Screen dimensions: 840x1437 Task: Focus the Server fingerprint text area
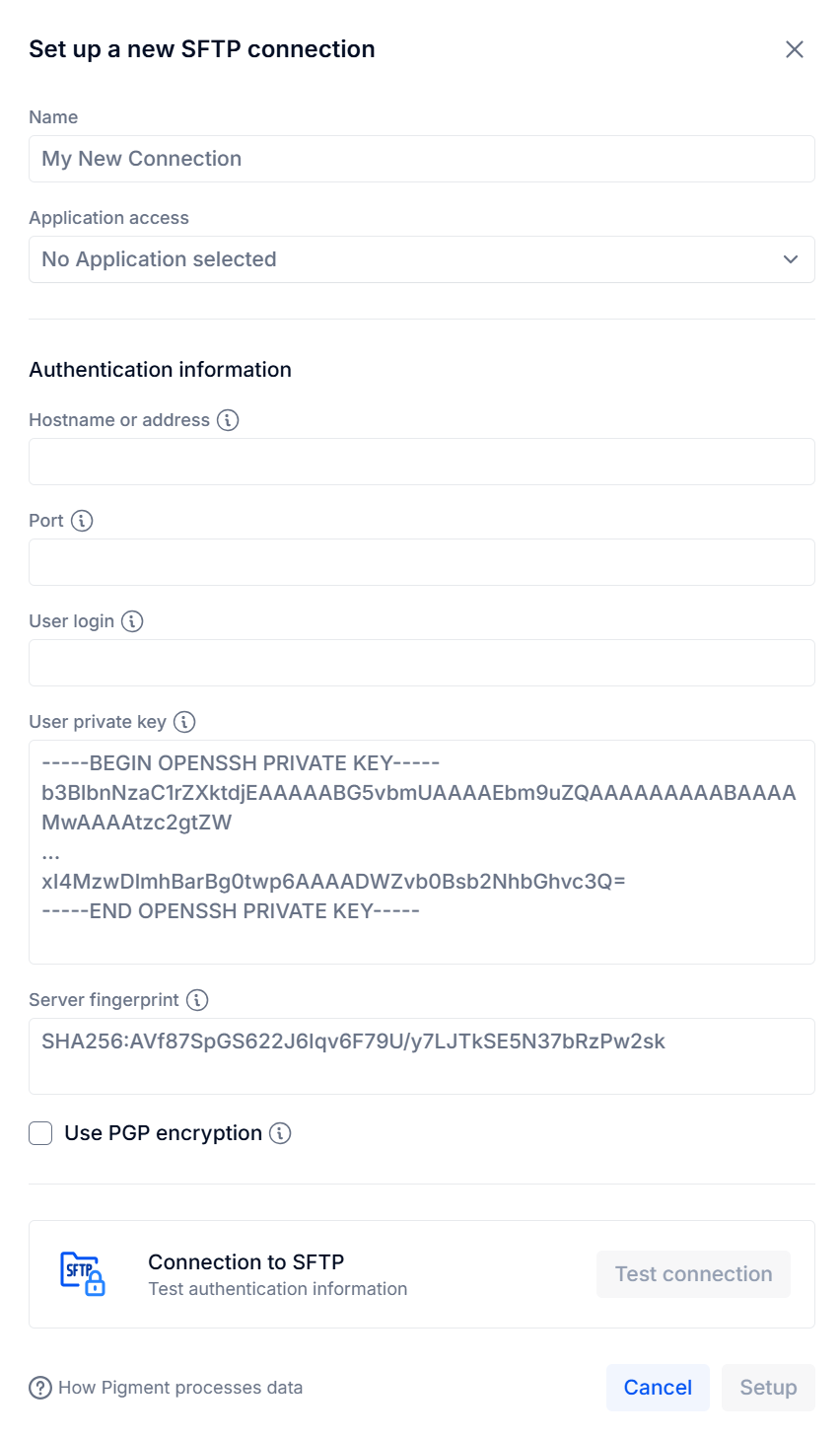click(422, 1056)
